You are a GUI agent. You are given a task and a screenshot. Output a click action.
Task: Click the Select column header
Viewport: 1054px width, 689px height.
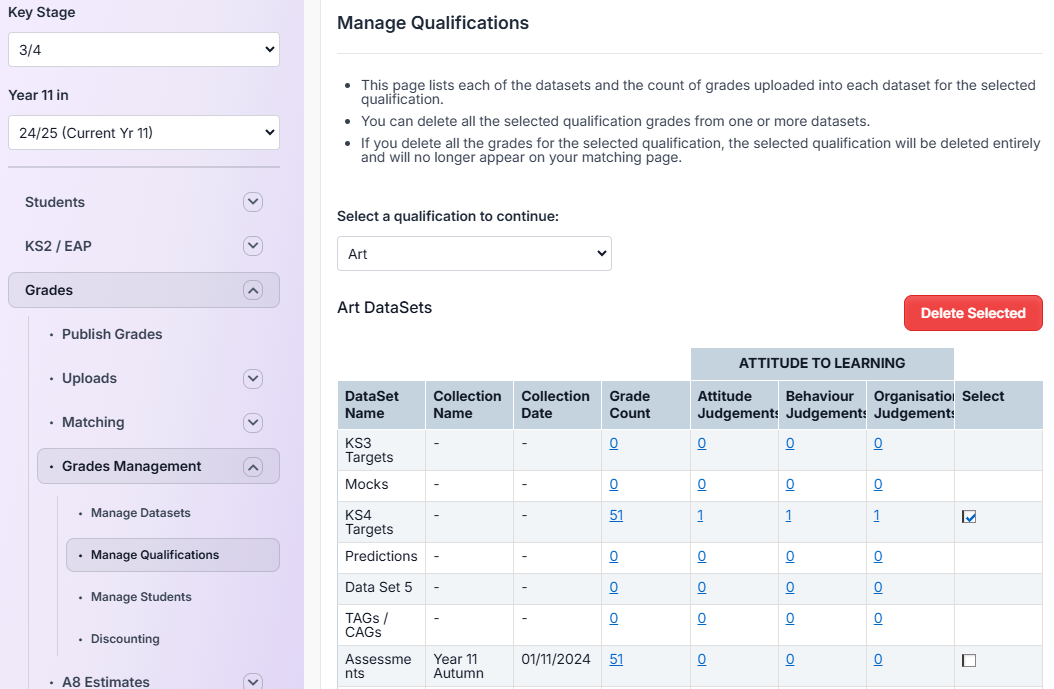(x=998, y=405)
